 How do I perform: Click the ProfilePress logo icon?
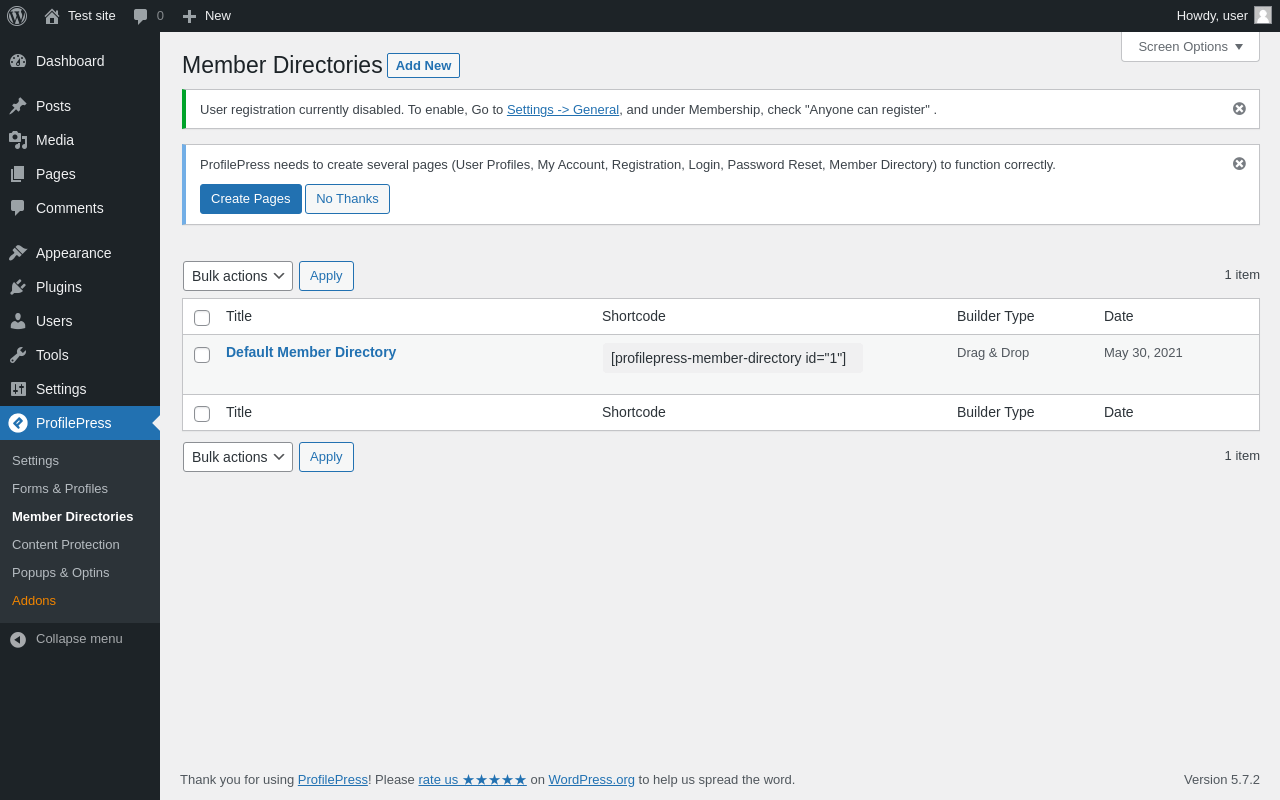[18, 423]
